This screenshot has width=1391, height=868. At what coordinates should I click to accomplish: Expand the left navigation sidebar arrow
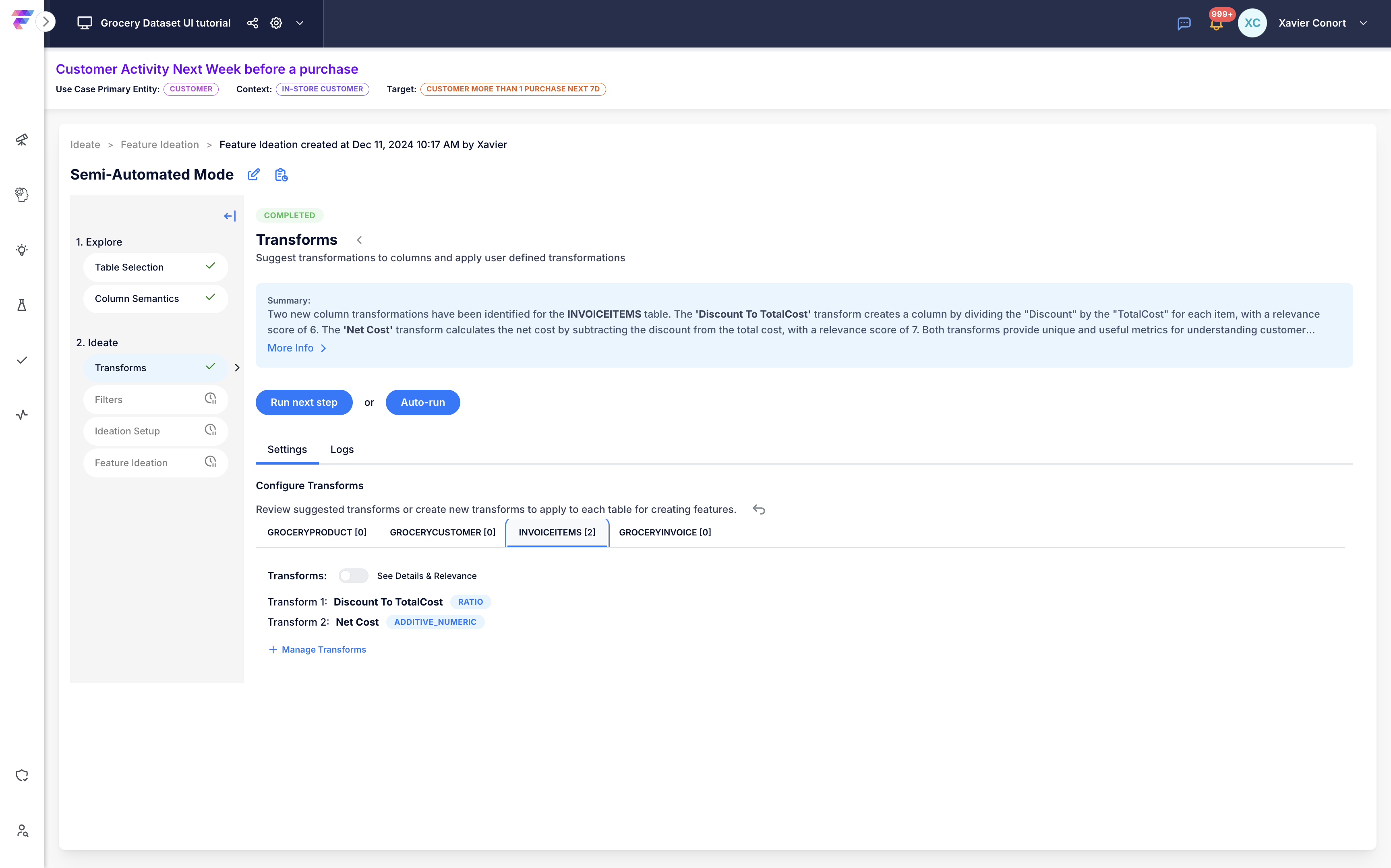click(x=46, y=23)
